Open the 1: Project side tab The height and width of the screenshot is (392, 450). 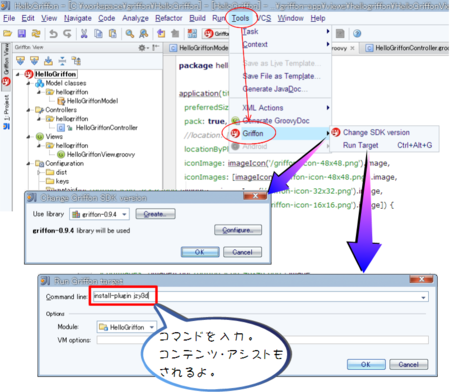pyautogui.click(x=6, y=112)
